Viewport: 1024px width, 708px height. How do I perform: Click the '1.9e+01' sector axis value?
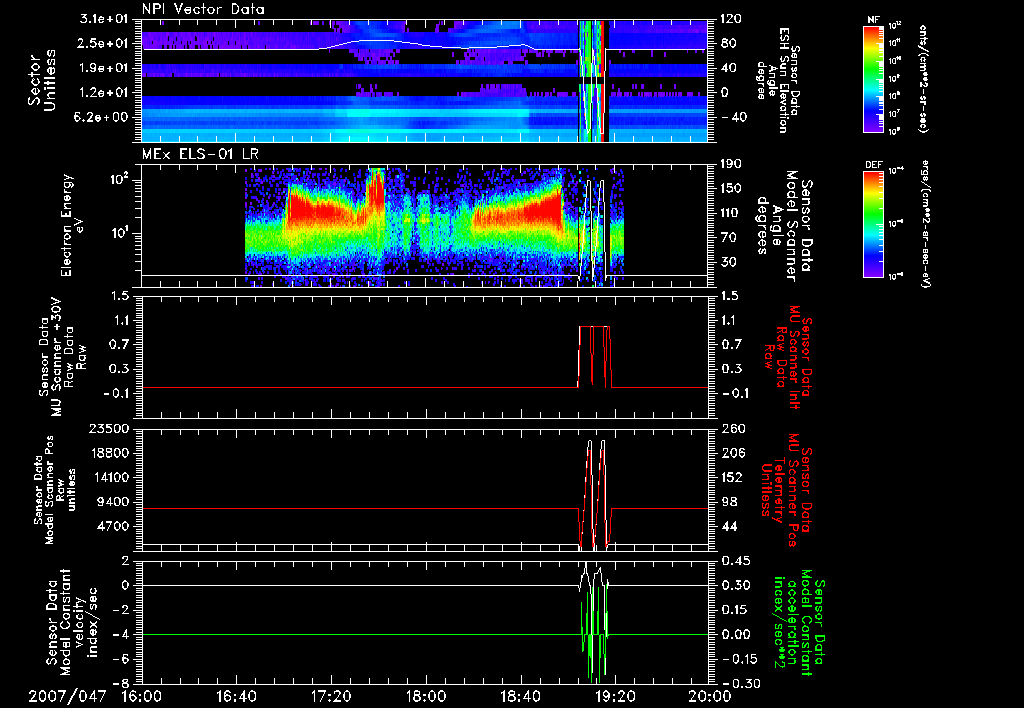104,68
